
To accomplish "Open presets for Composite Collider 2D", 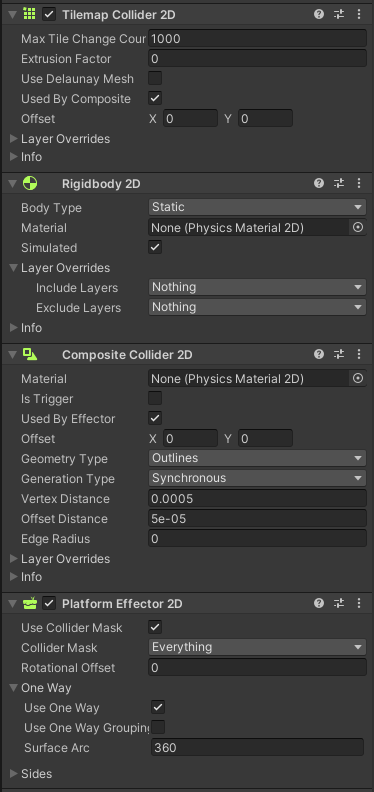I will pyautogui.click(x=339, y=354).
